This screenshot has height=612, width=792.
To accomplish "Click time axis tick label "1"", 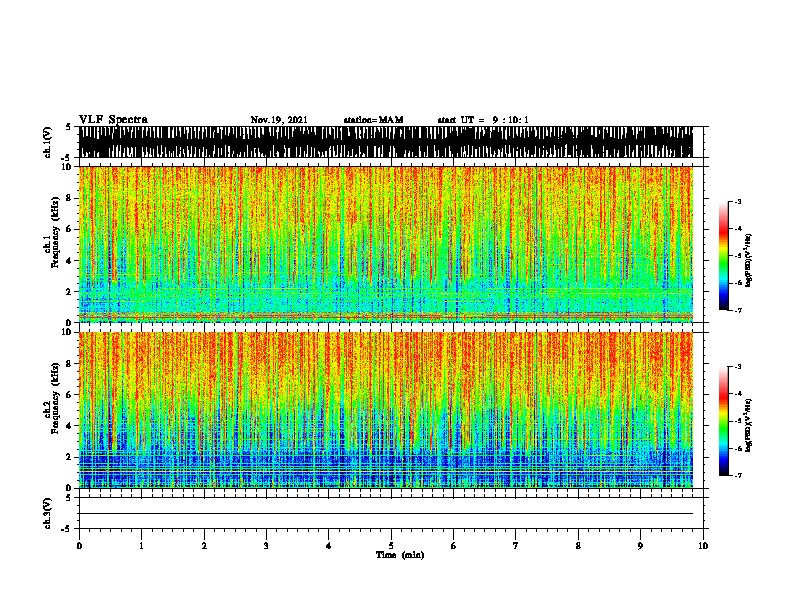I will [x=141, y=546].
